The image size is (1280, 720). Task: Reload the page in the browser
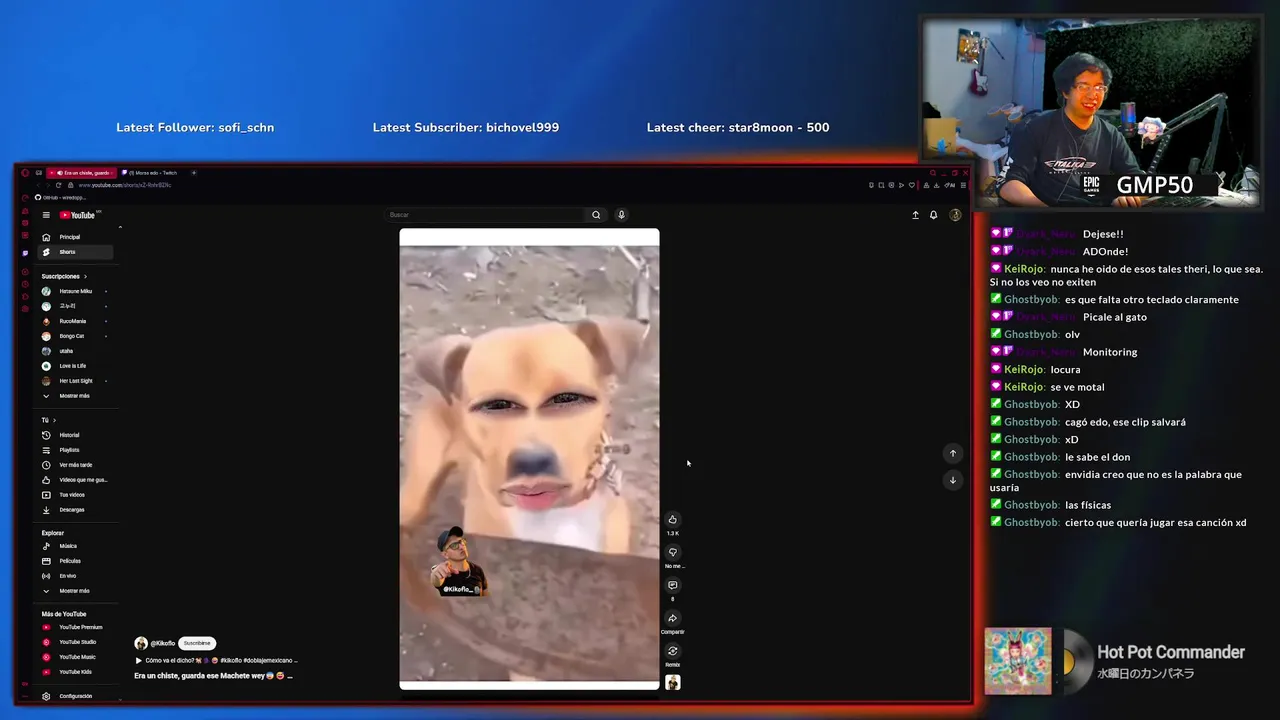(x=58, y=185)
